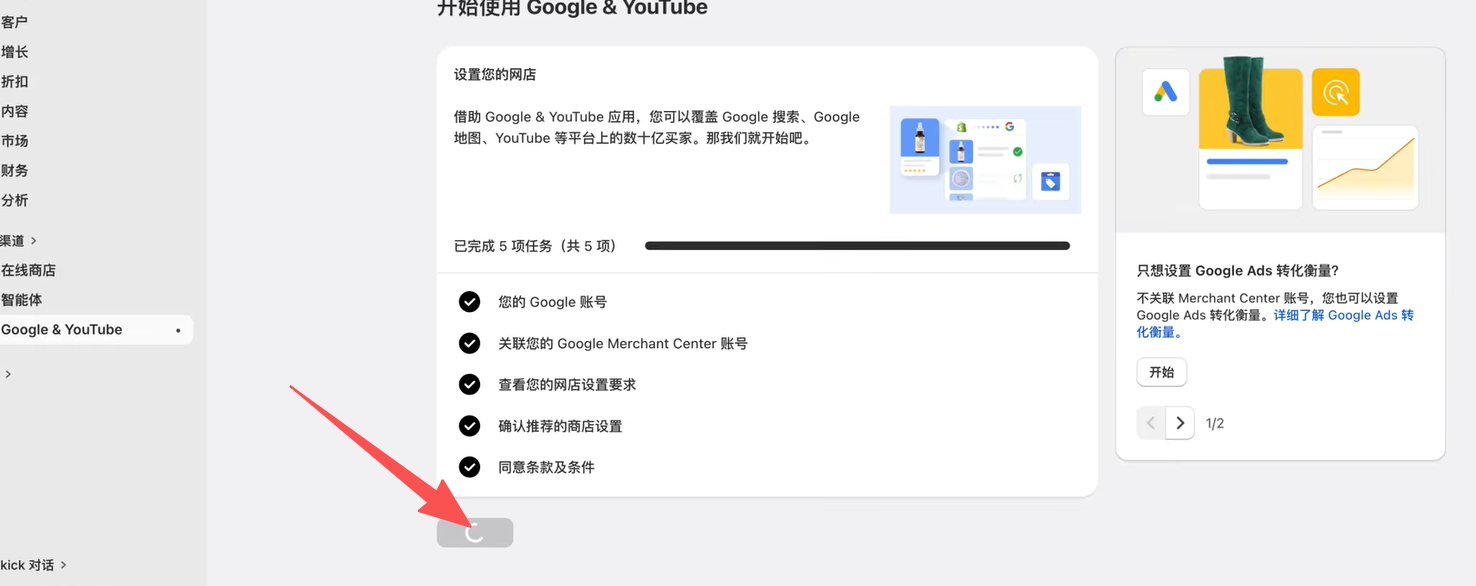Viewport: 1476px width, 586px height.
Task: Click the Google Ads logo icon
Action: tap(1166, 92)
